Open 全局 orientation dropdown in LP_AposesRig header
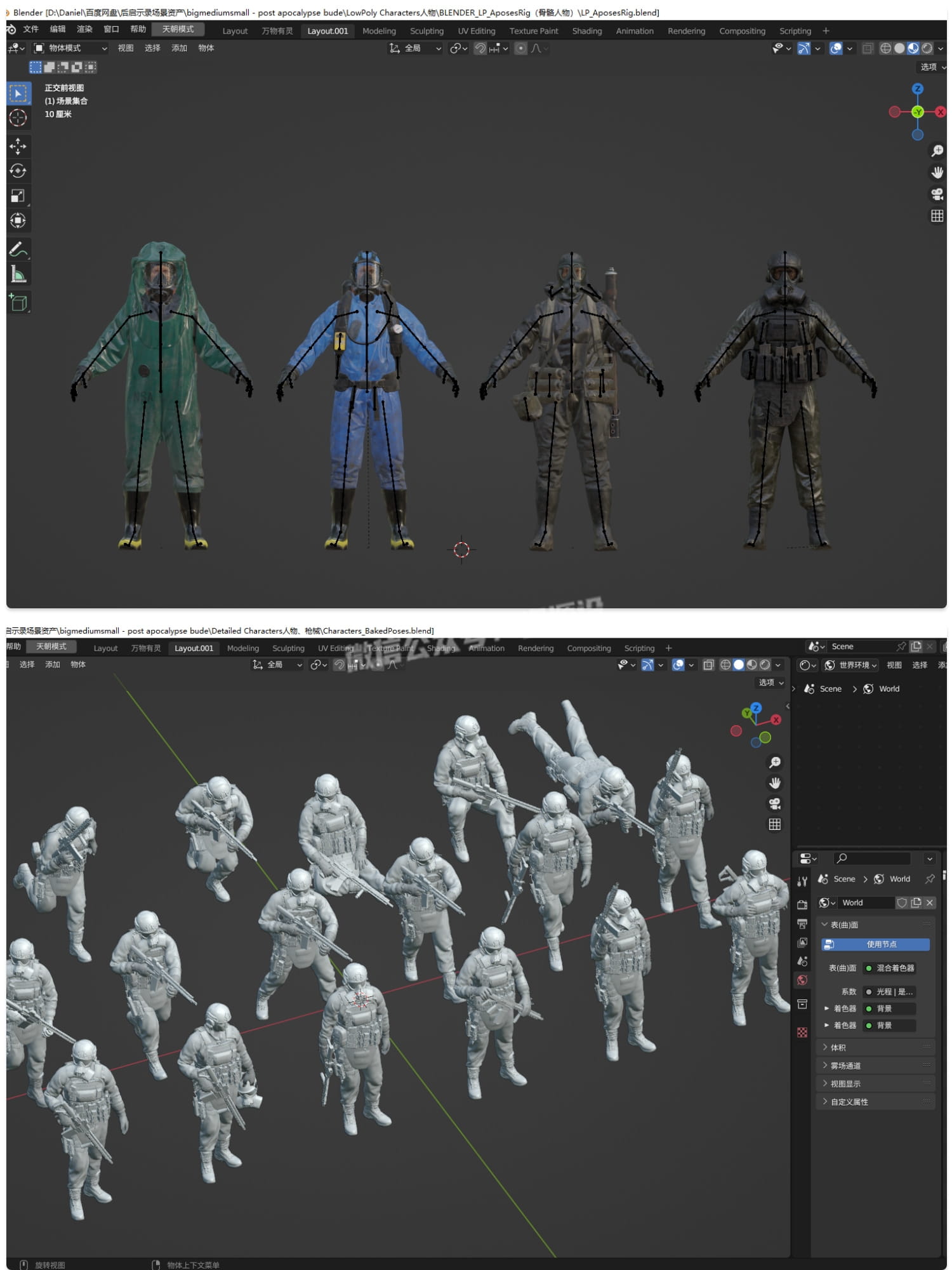 point(415,48)
